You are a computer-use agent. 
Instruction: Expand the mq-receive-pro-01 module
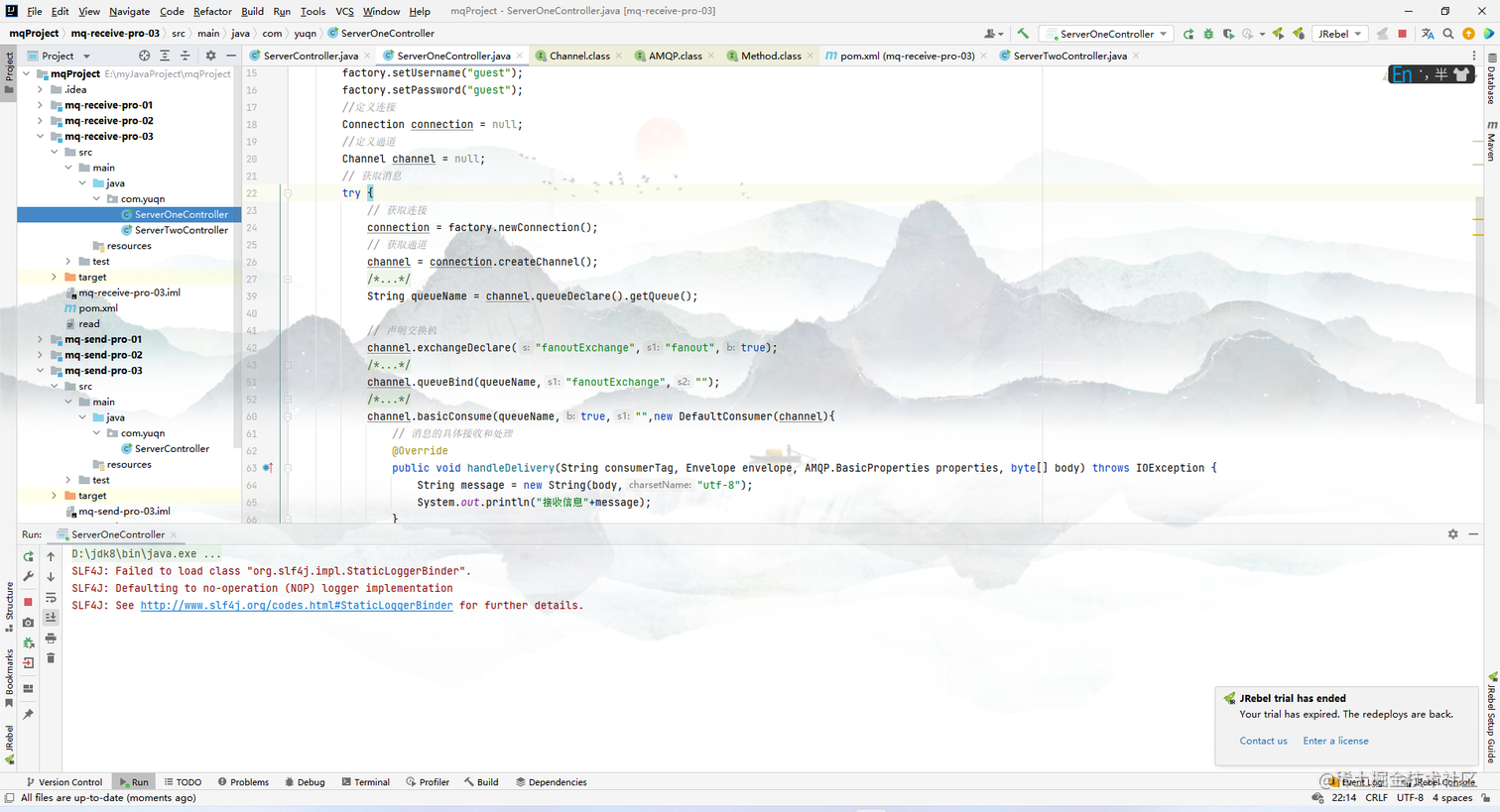pyautogui.click(x=40, y=105)
